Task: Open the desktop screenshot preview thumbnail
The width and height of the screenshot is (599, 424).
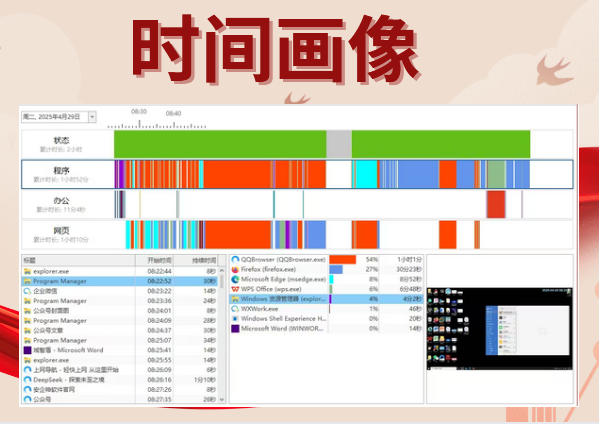Action: [500, 329]
